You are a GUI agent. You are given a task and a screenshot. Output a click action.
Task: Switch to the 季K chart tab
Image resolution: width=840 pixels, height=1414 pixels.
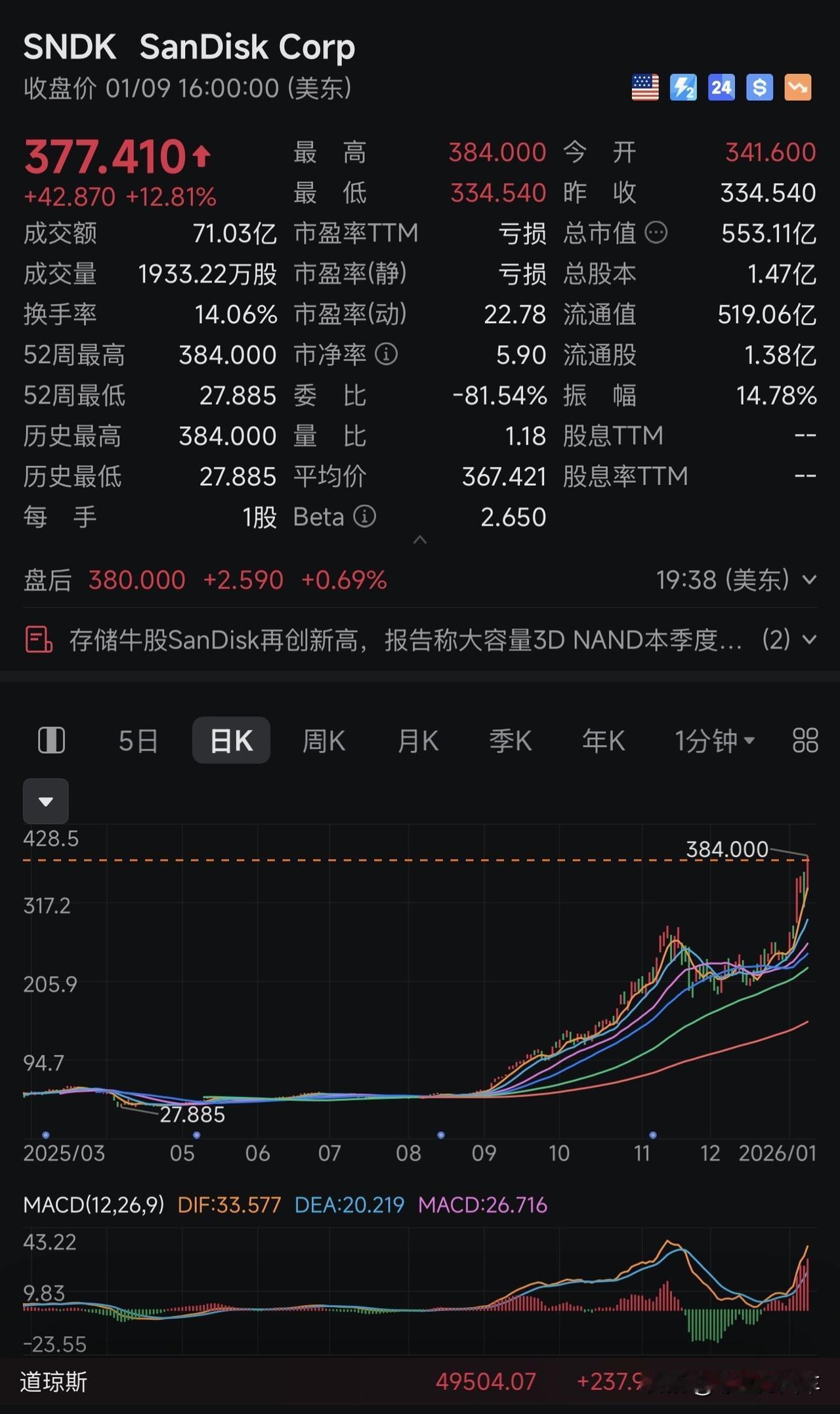pos(510,741)
